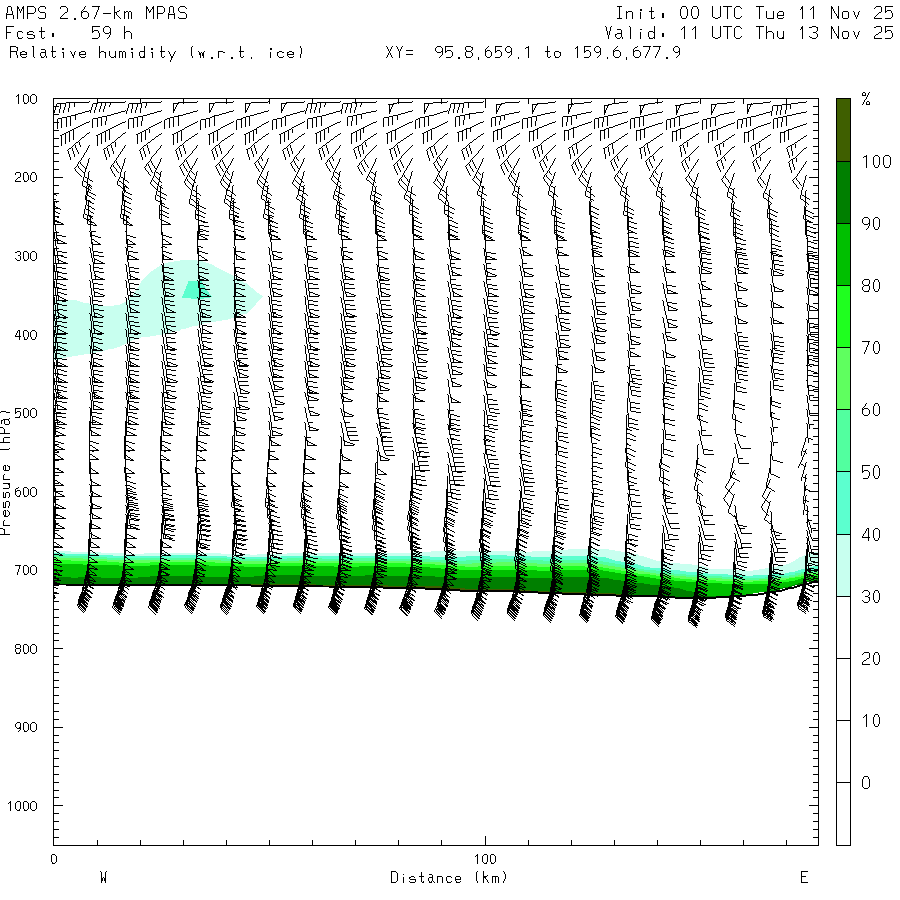Click the 500 hPa pressure axis label

(26, 413)
